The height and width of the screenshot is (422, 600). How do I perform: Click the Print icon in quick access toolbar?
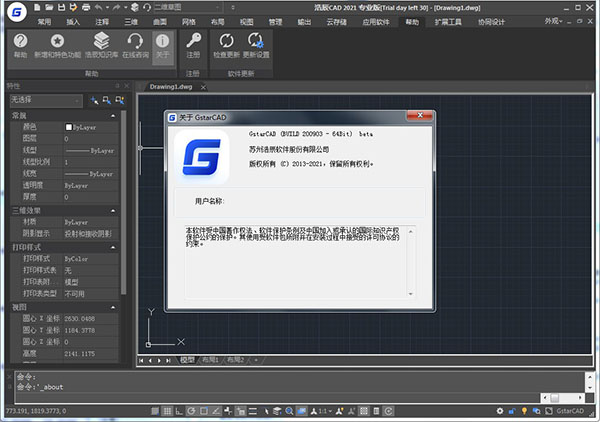click(86, 7)
